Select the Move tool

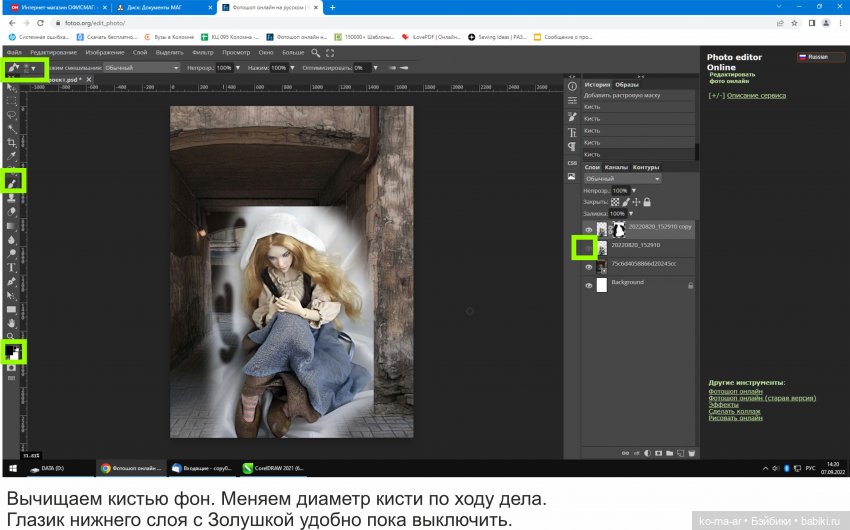click(x=11, y=87)
